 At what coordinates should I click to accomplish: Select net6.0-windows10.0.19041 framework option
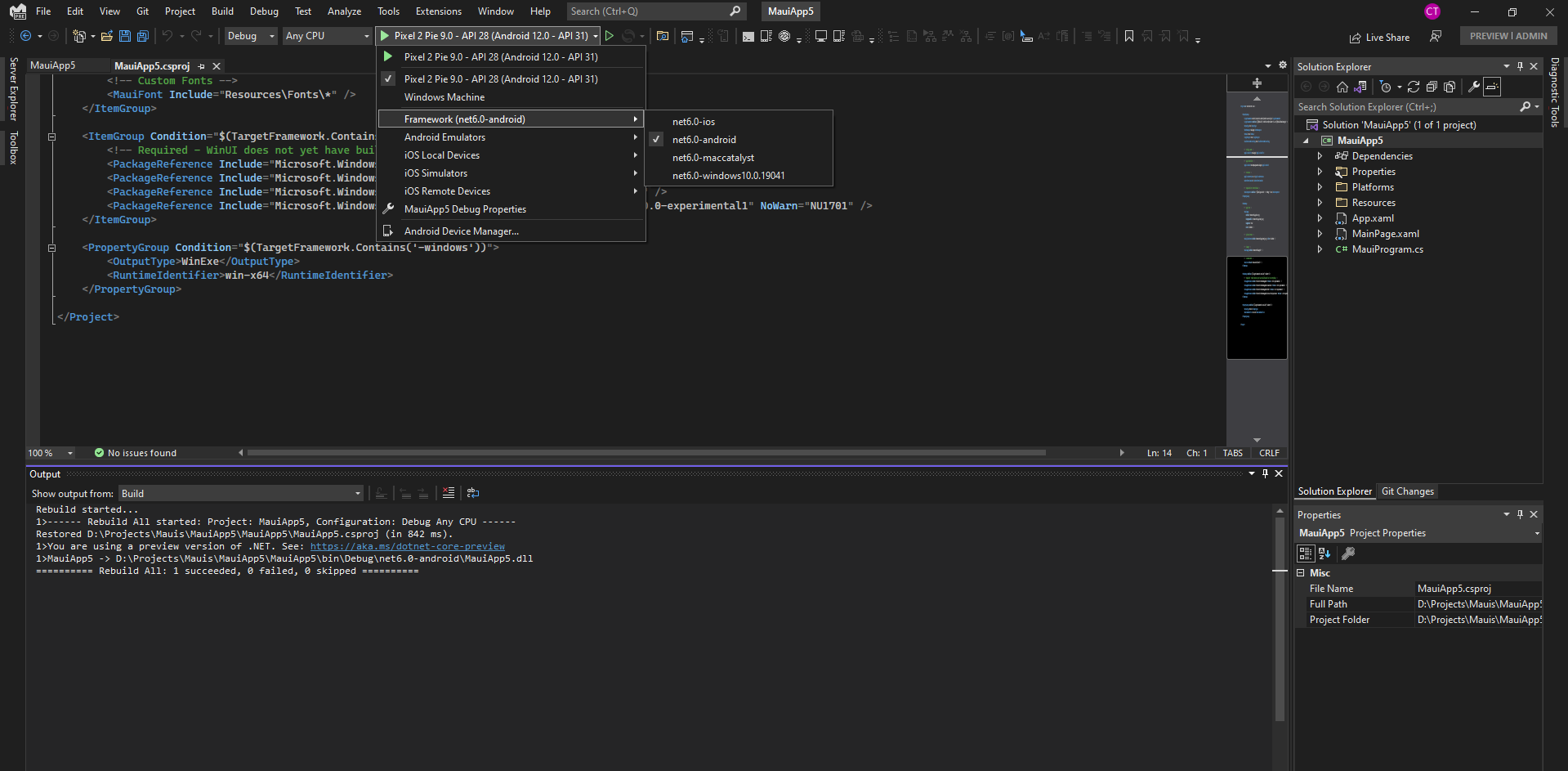739,176
